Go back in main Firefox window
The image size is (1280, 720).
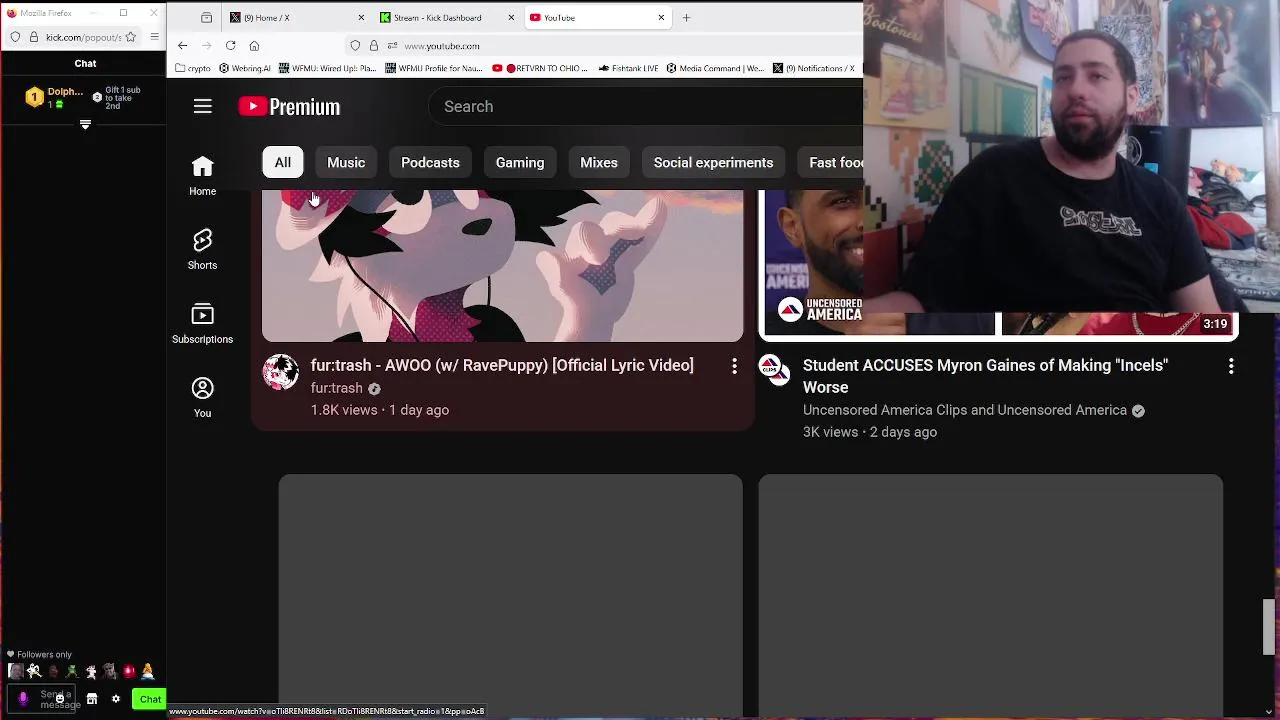tap(182, 46)
